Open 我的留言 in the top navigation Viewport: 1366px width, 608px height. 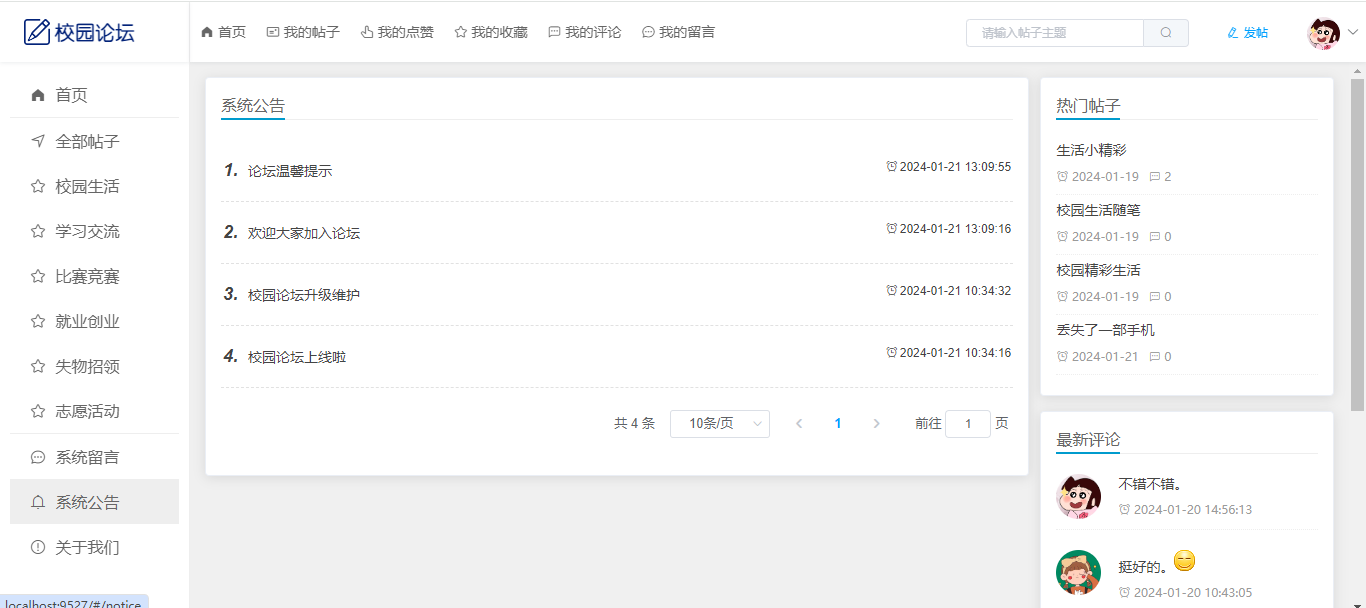click(x=678, y=32)
